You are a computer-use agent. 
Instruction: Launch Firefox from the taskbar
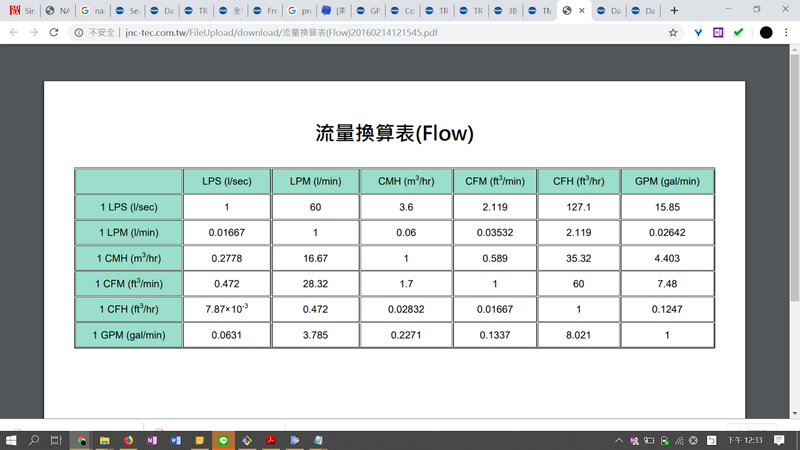point(128,440)
